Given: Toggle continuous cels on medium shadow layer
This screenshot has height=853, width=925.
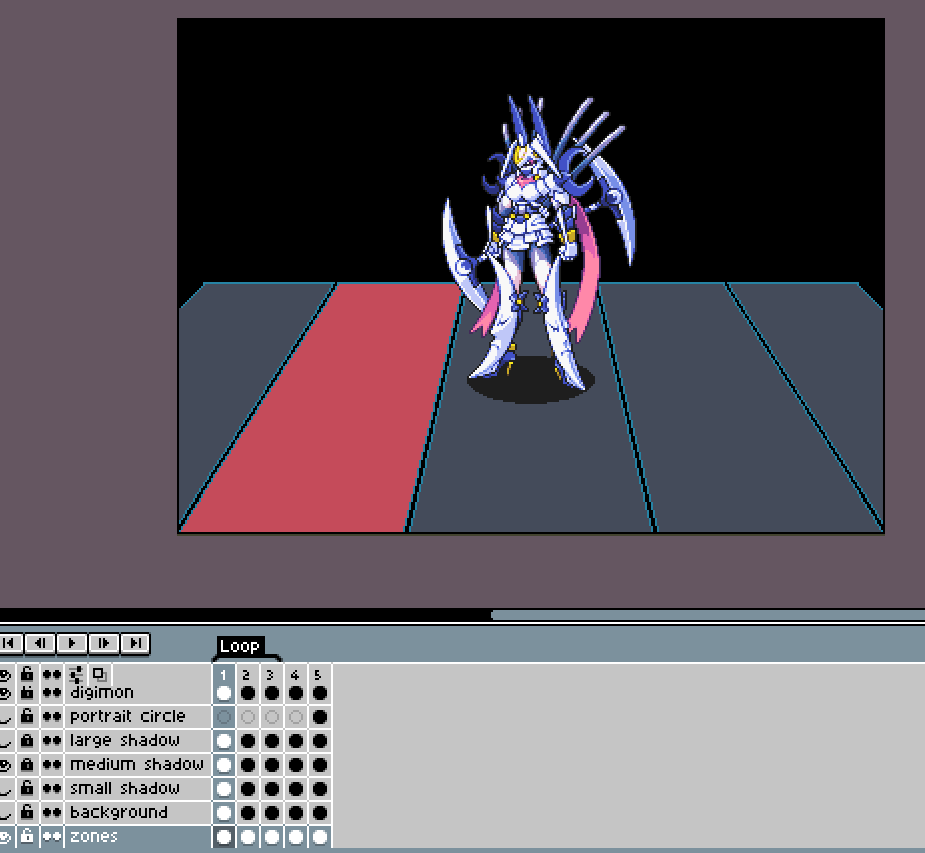Looking at the screenshot, I should pyautogui.click(x=52, y=765).
